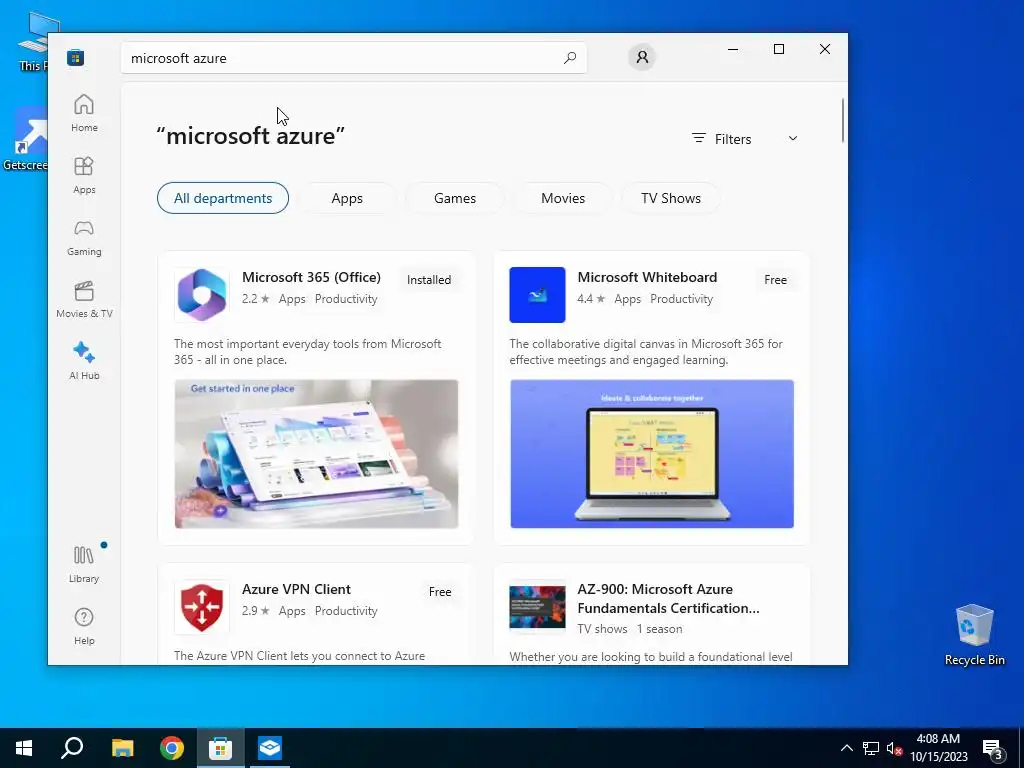Click the Free button for Azure VPN Client

tap(440, 592)
